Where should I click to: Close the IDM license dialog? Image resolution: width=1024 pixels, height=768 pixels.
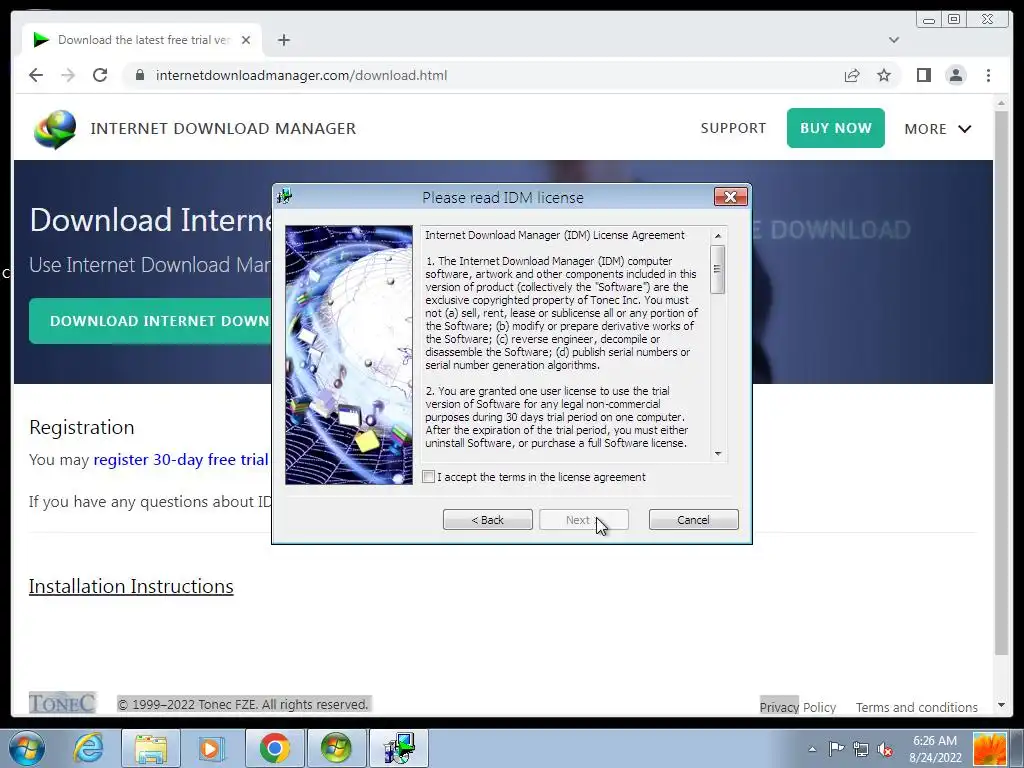730,197
